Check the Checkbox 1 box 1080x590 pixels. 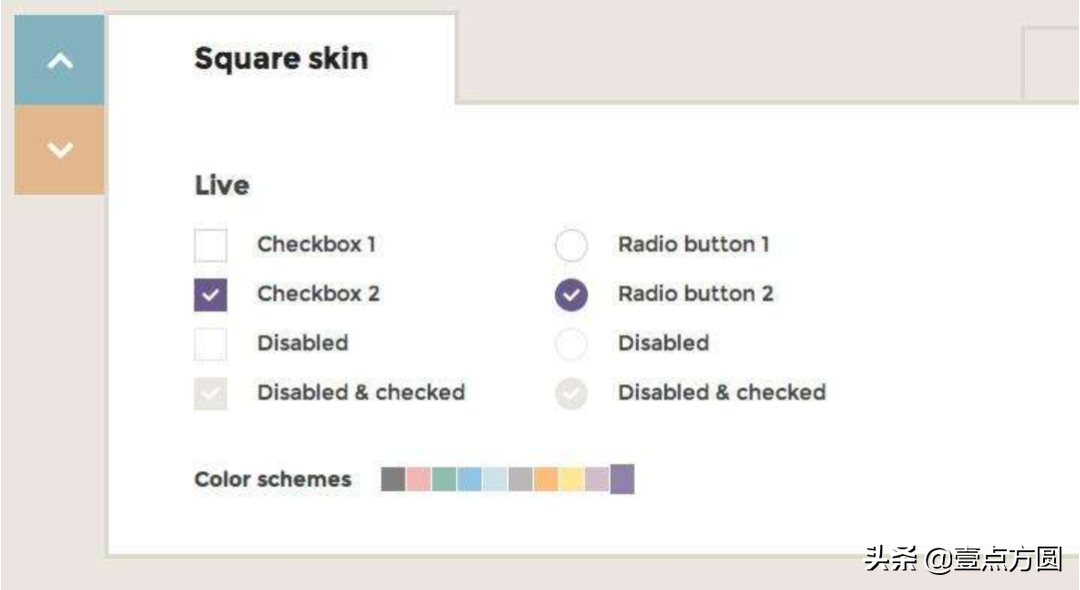pos(210,245)
